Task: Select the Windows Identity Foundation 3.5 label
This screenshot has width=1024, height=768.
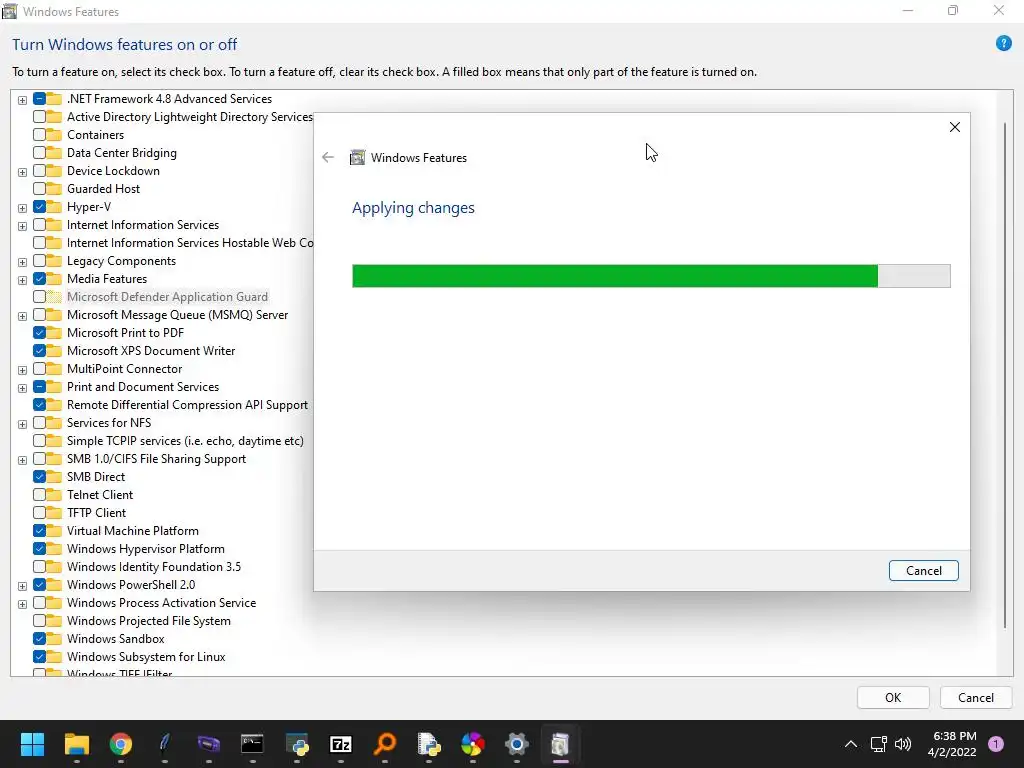Action: [153, 567]
